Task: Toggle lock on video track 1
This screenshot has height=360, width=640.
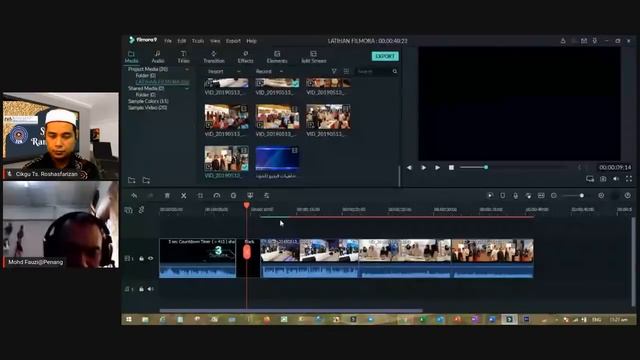Action: [x=141, y=258]
